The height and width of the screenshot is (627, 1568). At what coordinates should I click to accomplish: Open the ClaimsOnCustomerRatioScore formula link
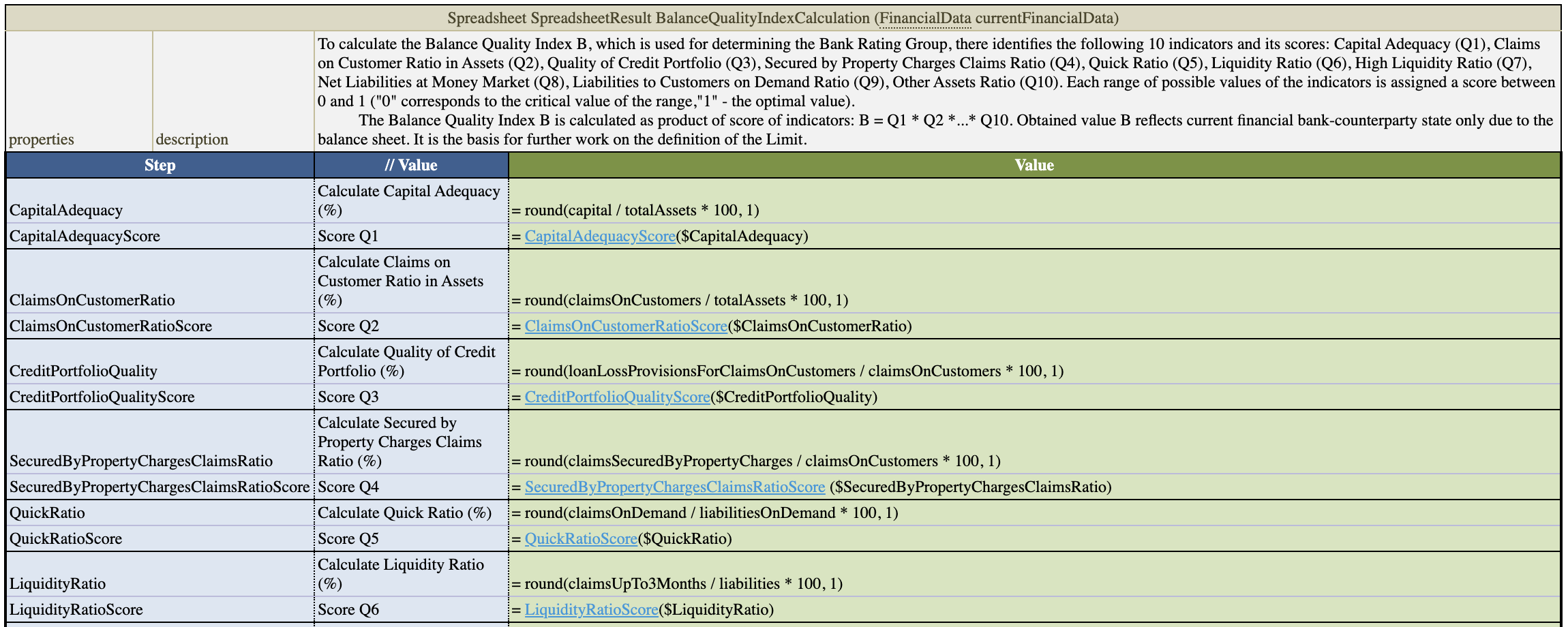click(x=625, y=326)
